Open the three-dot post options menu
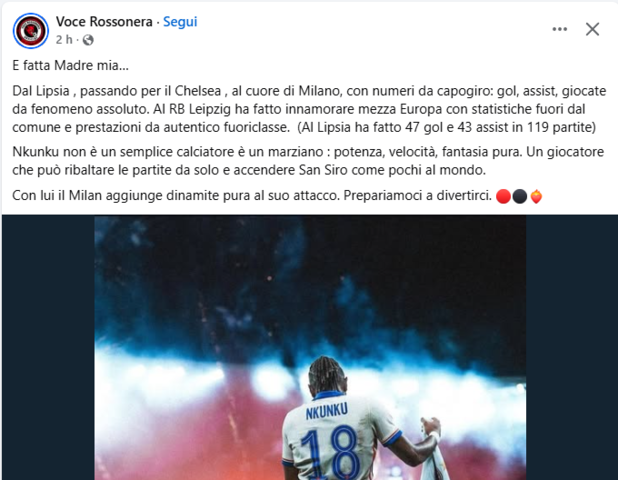This screenshot has height=480, width=618. (560, 29)
